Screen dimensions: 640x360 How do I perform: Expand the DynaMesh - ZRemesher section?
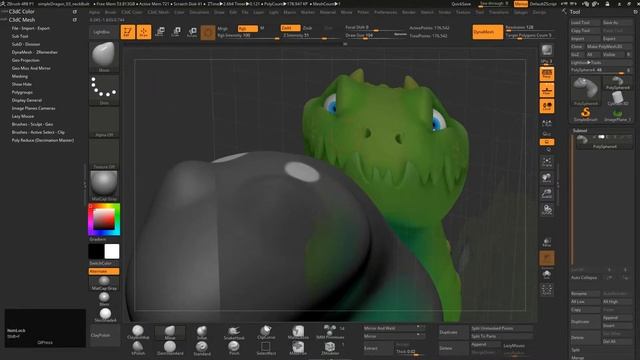[x=35, y=52]
